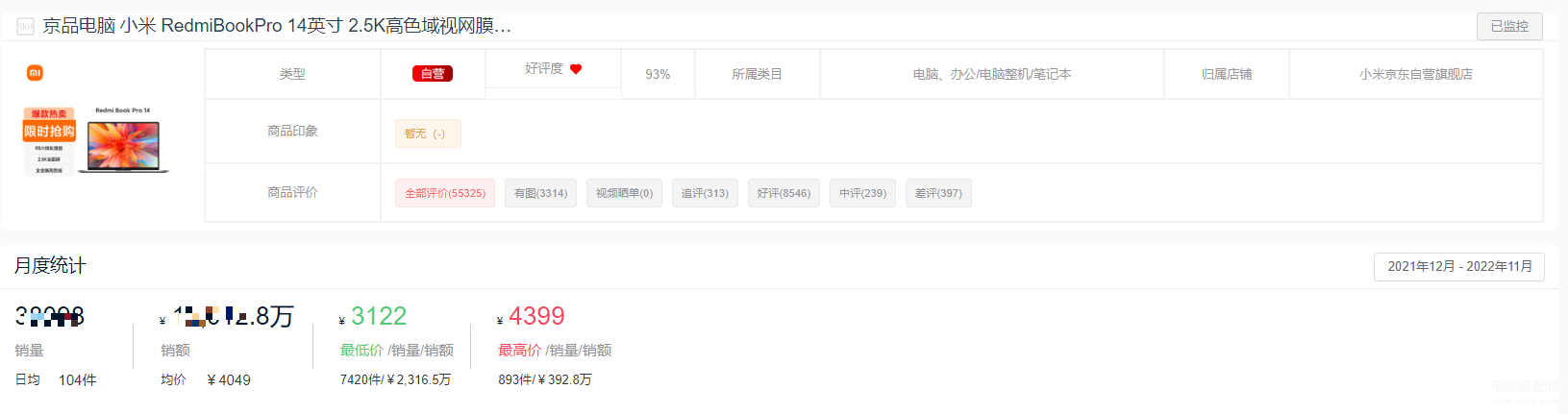
Task: Select 追评(313) review filter
Action: point(705,193)
